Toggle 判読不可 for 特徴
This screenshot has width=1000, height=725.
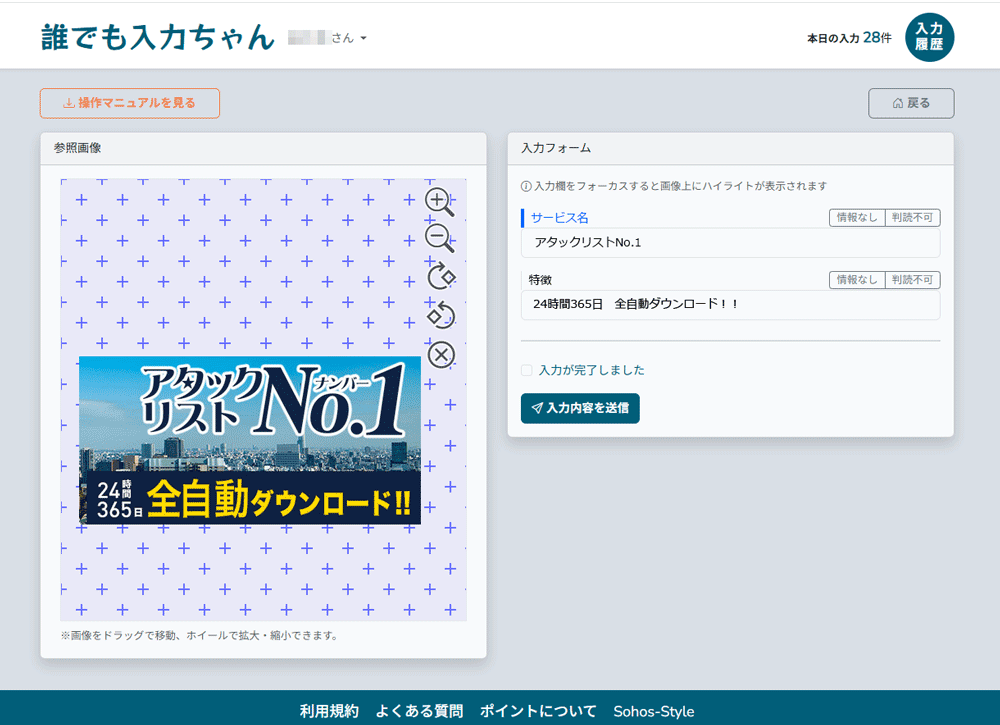[912, 280]
